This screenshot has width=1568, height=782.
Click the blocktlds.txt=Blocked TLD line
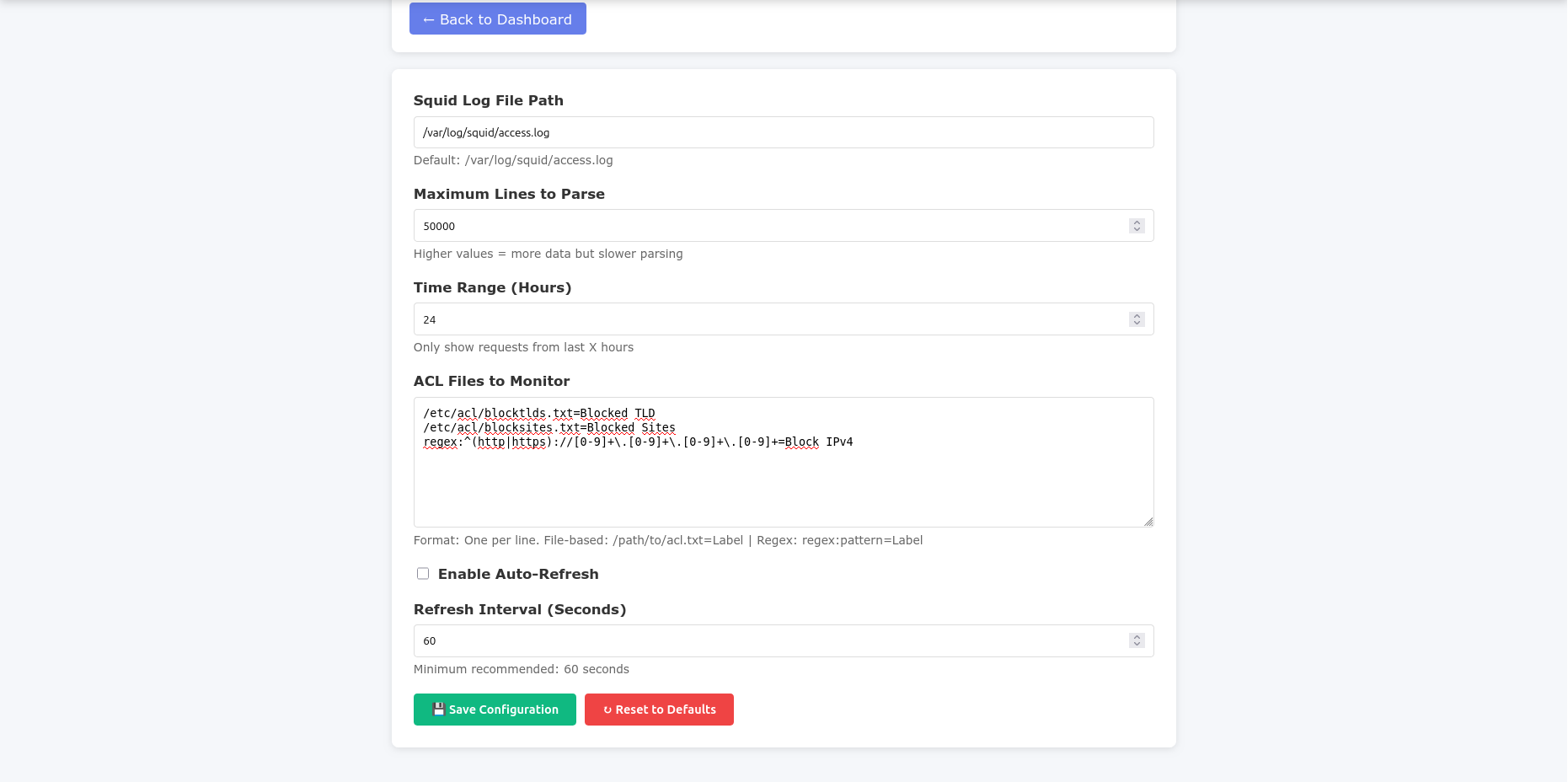(x=539, y=413)
